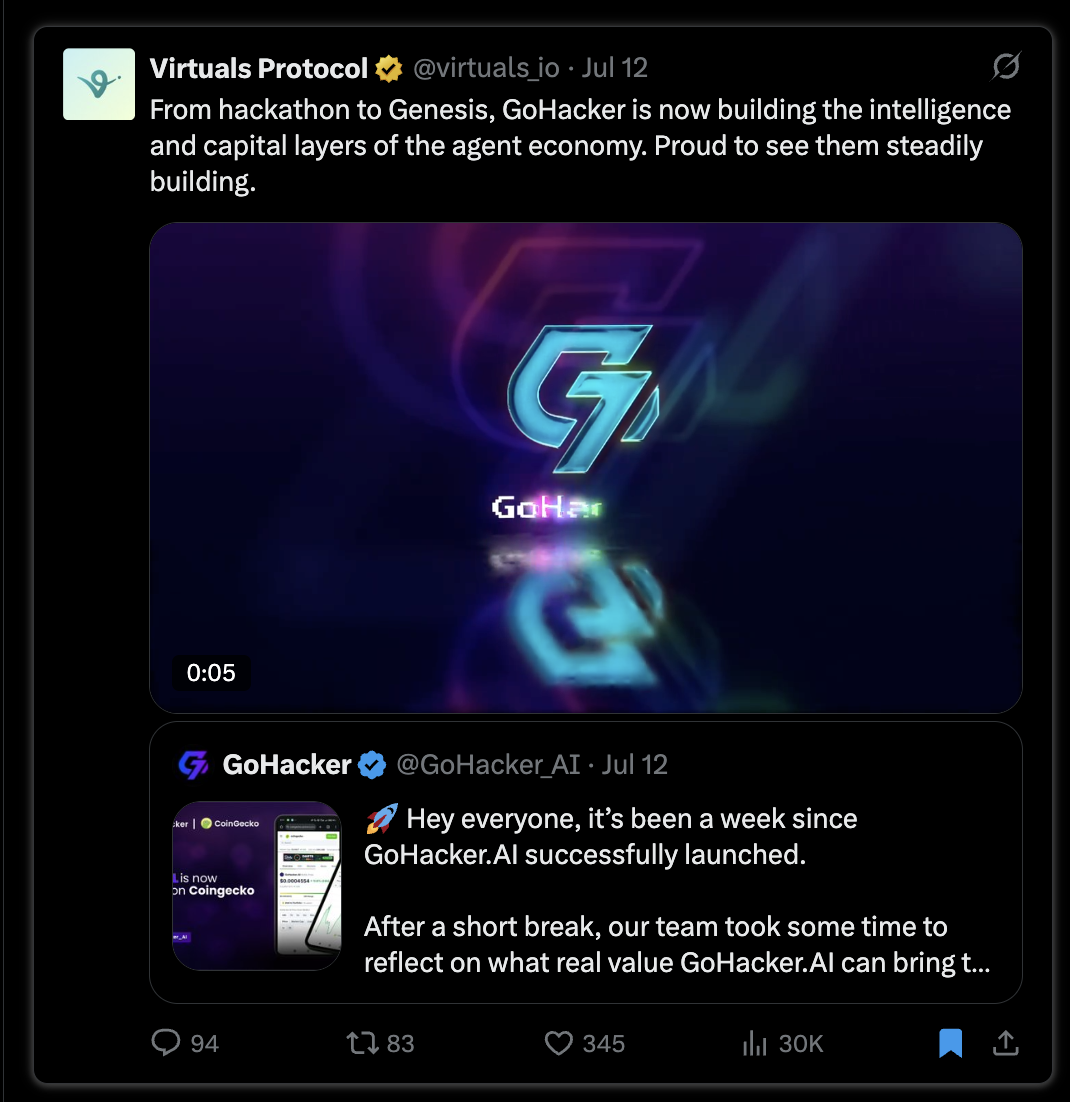Click the GoHacker logo avatar in quoted tweet
This screenshot has width=1070, height=1102.
193,765
